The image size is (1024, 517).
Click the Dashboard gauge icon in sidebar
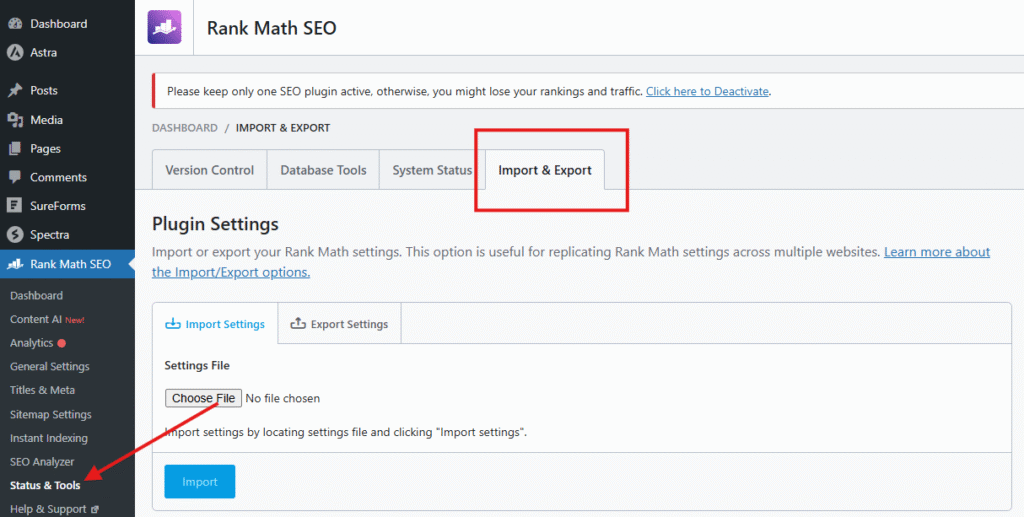click(14, 24)
